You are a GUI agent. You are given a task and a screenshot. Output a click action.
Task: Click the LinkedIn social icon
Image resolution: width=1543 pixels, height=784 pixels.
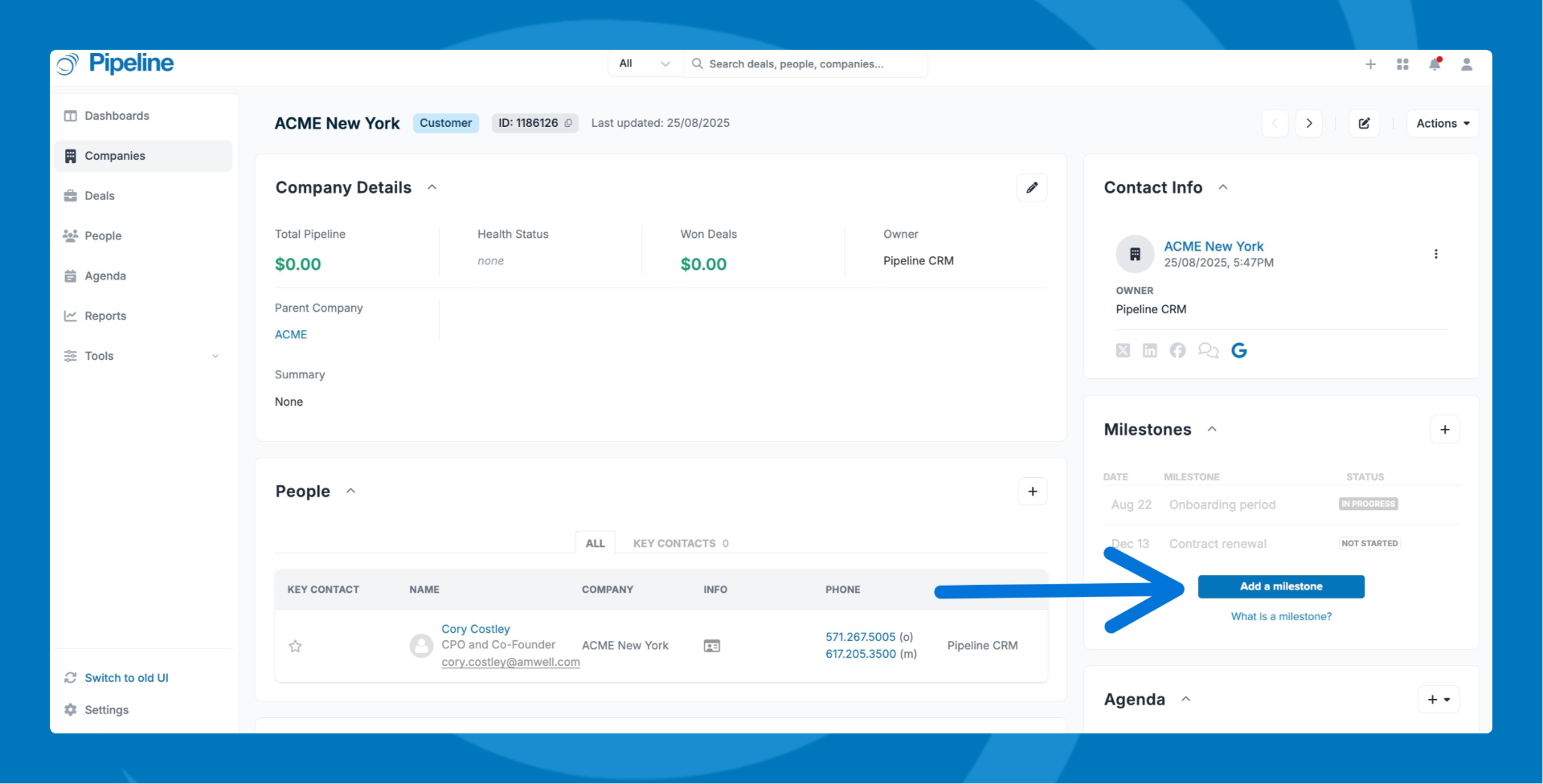point(1150,350)
